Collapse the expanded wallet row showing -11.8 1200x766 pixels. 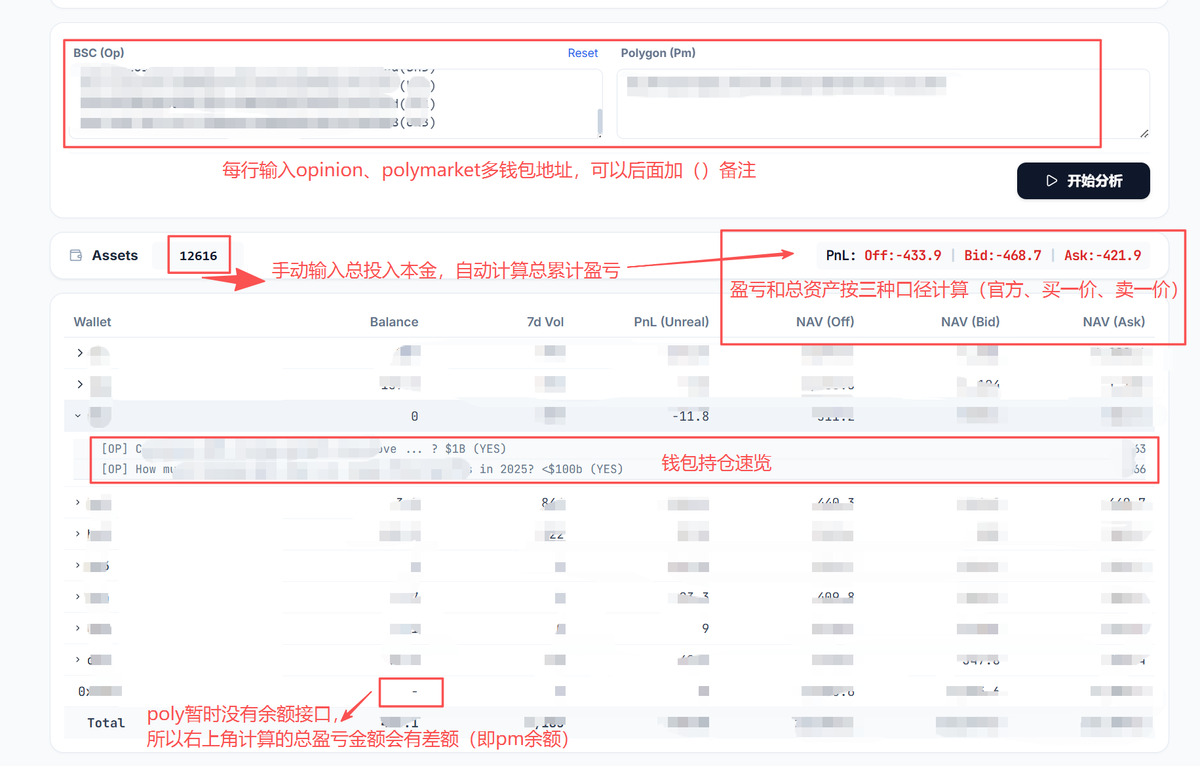tap(80, 415)
